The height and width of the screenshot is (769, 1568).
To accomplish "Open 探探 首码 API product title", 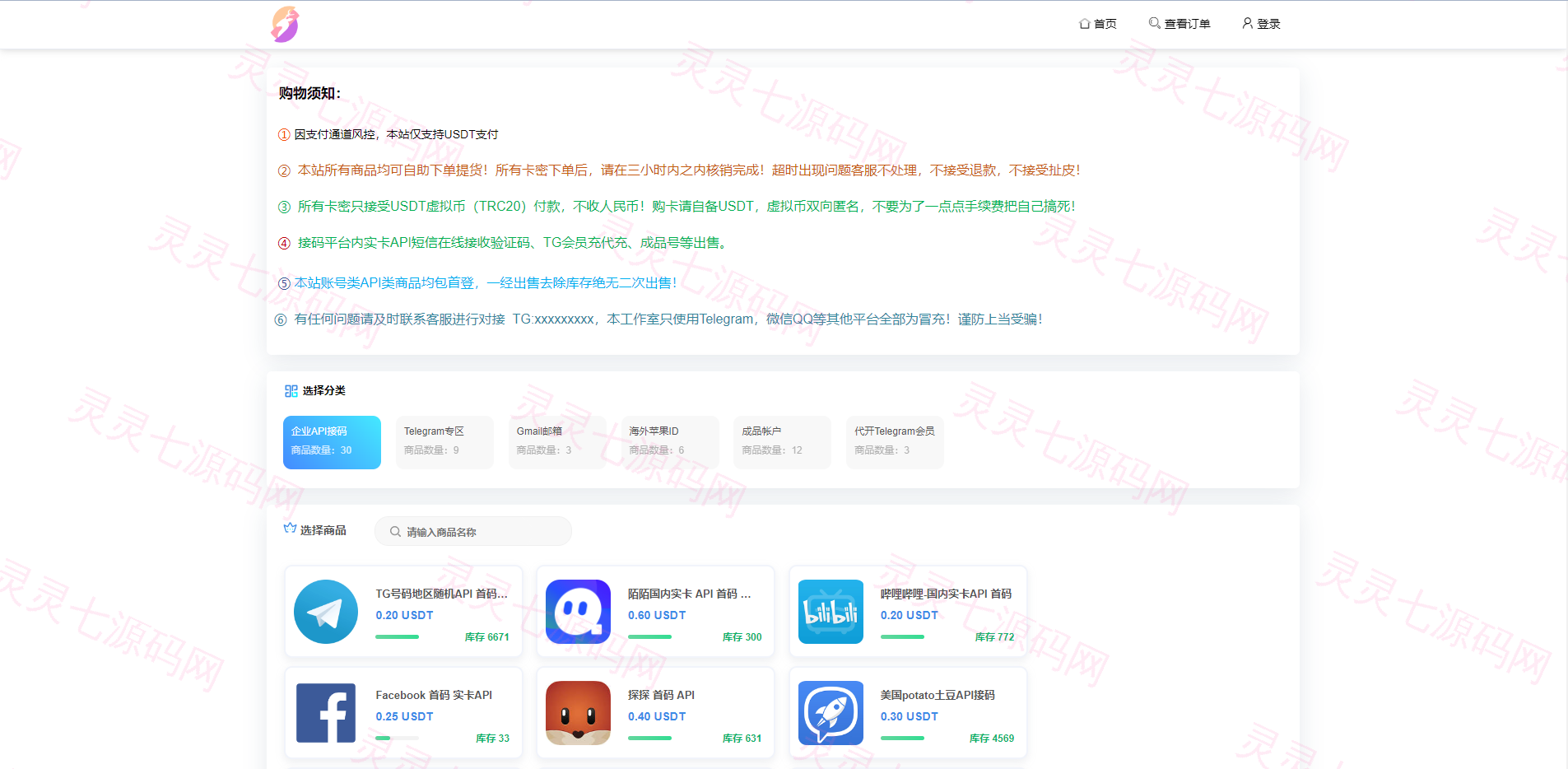I will pos(661,695).
